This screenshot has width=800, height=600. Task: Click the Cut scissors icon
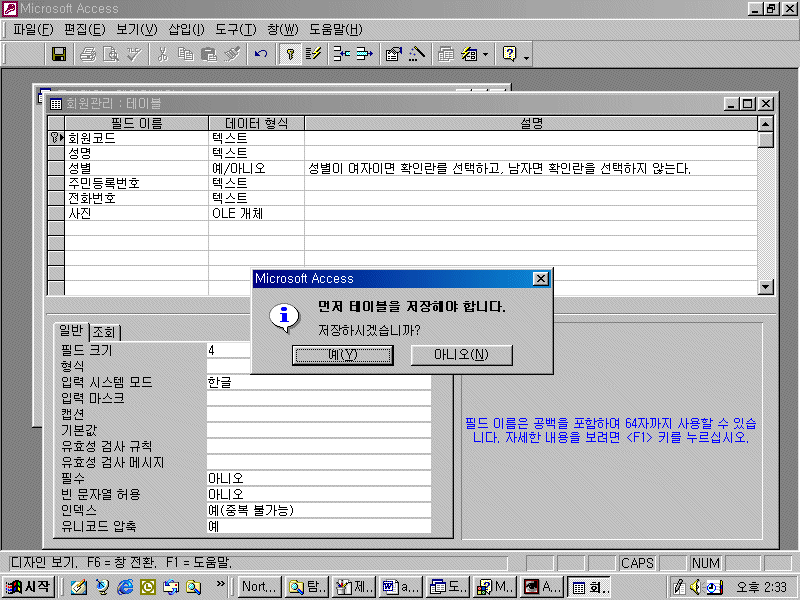pos(163,54)
